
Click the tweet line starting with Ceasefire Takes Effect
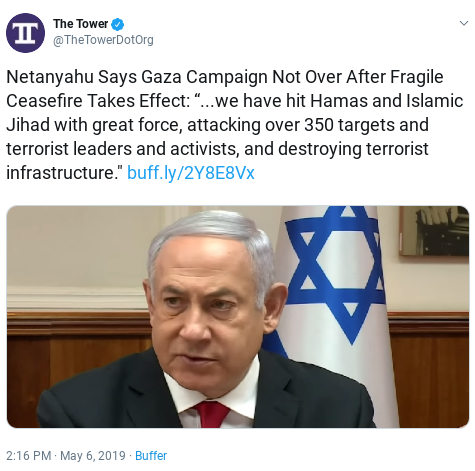pos(235,101)
